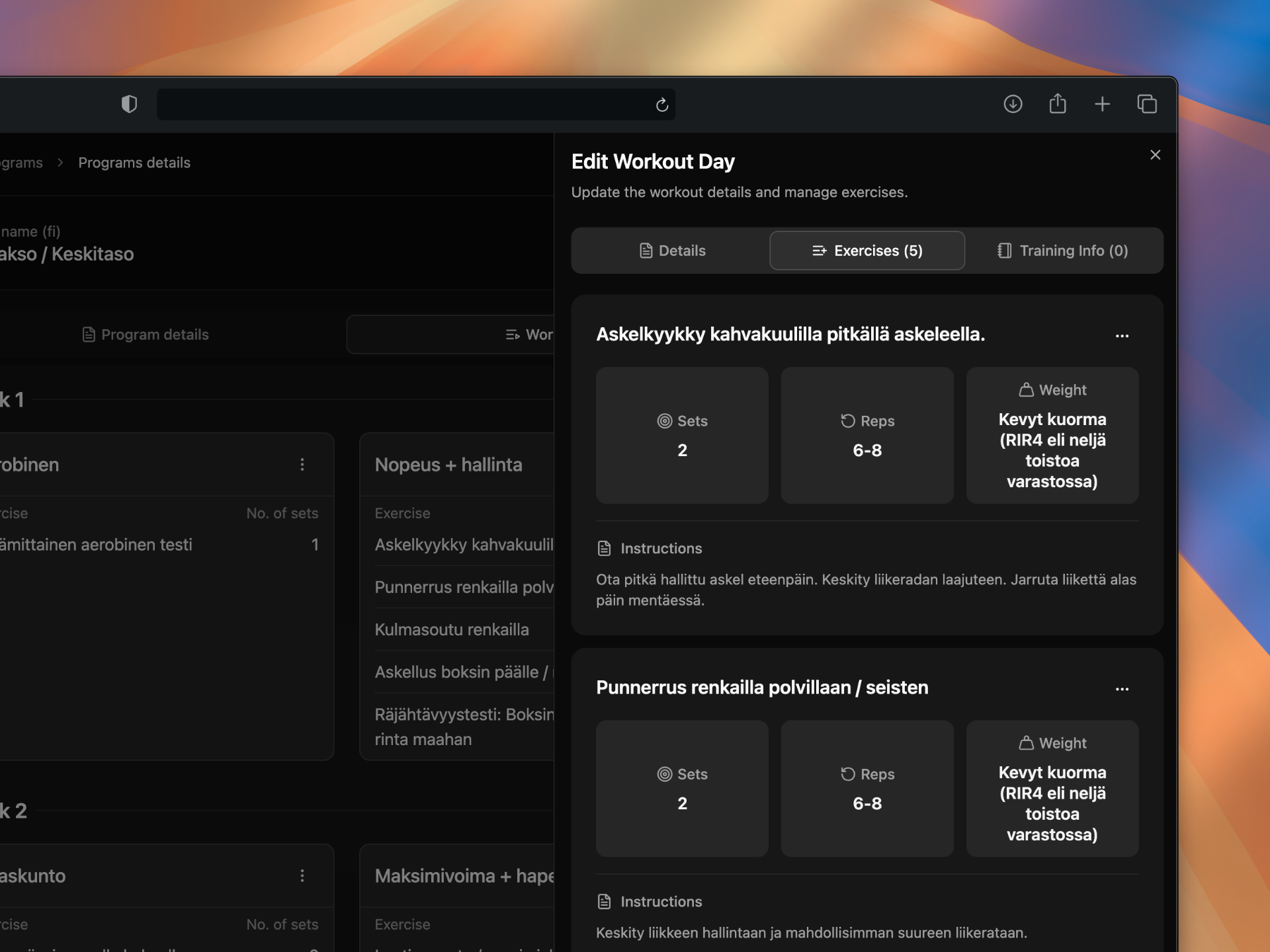Image resolution: width=1270 pixels, height=952 pixels.
Task: Open the kebab menu on the lower workout card
Action: point(302,875)
